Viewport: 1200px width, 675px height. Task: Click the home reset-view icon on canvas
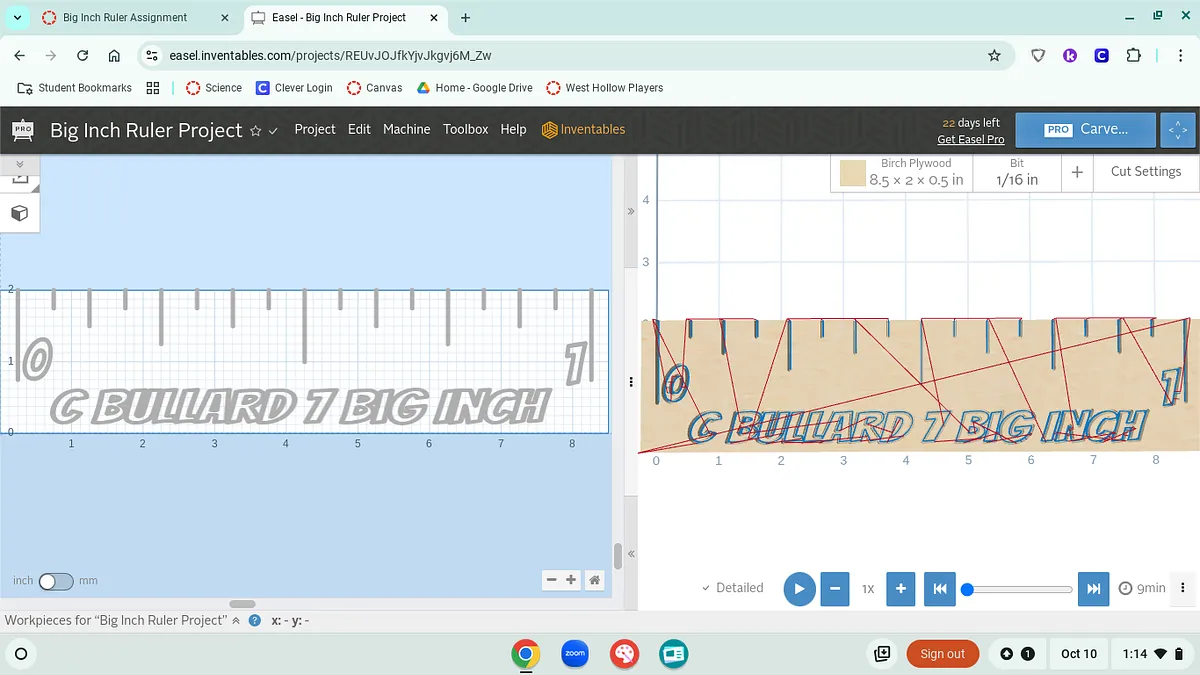click(x=594, y=580)
